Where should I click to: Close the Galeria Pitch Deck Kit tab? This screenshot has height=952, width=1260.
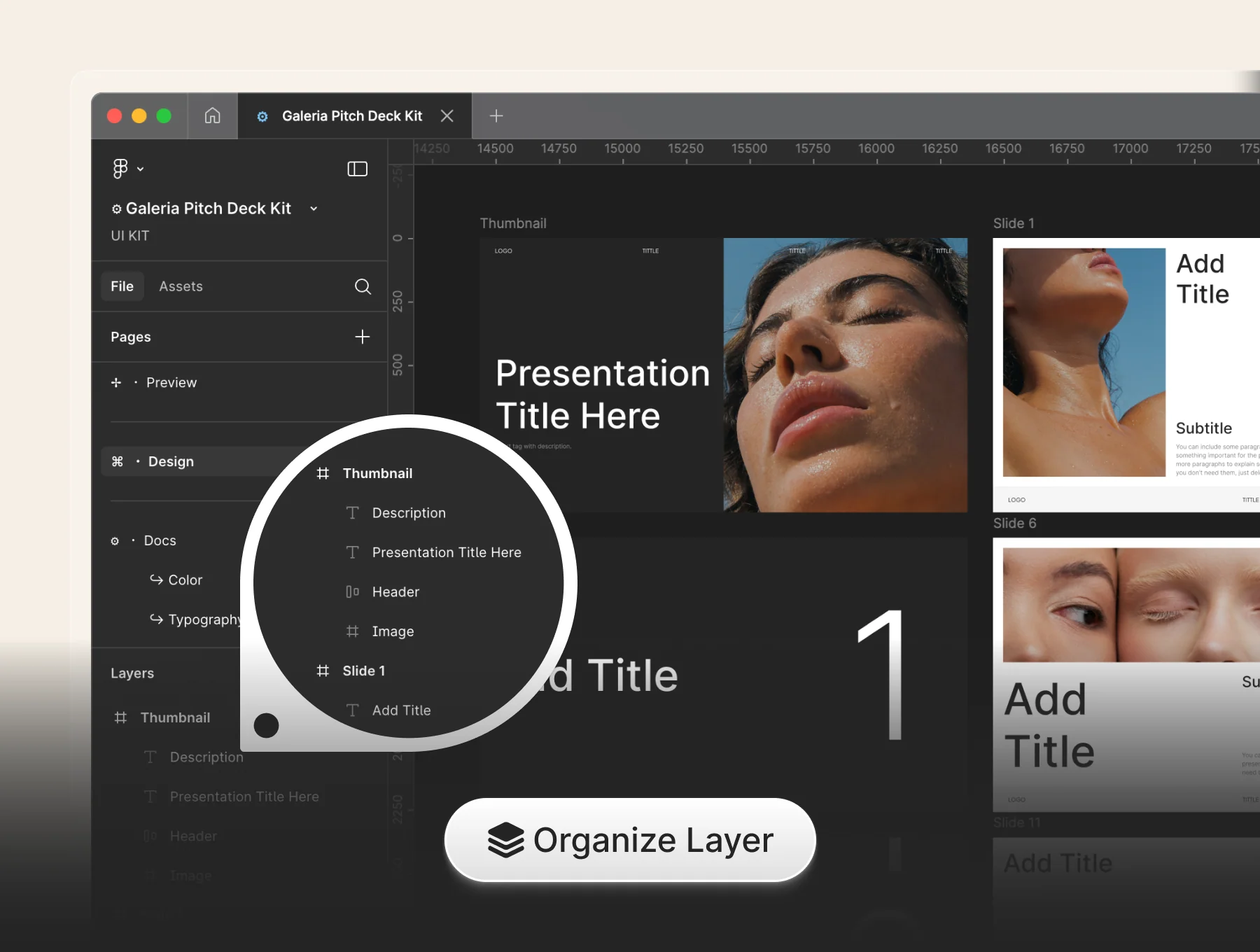(447, 115)
